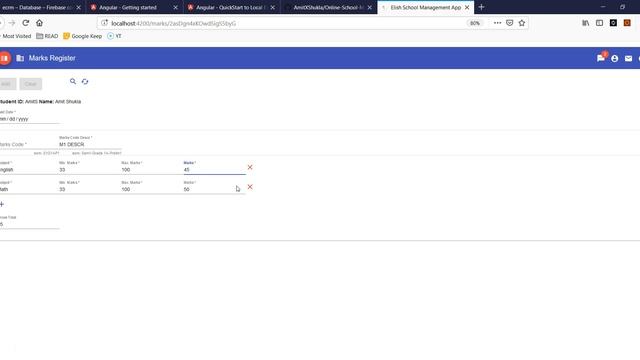
Task: Edit the M1 DESCR description field
Action: [x=90, y=144]
